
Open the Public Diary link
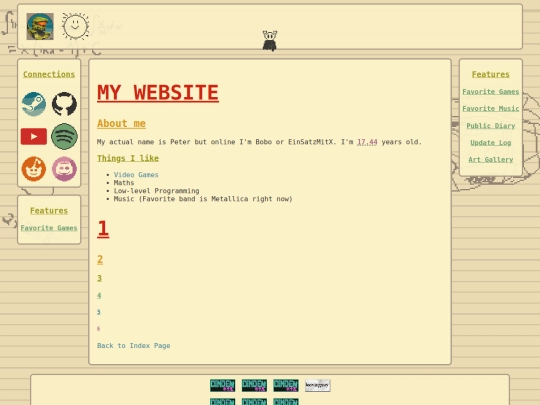491,126
